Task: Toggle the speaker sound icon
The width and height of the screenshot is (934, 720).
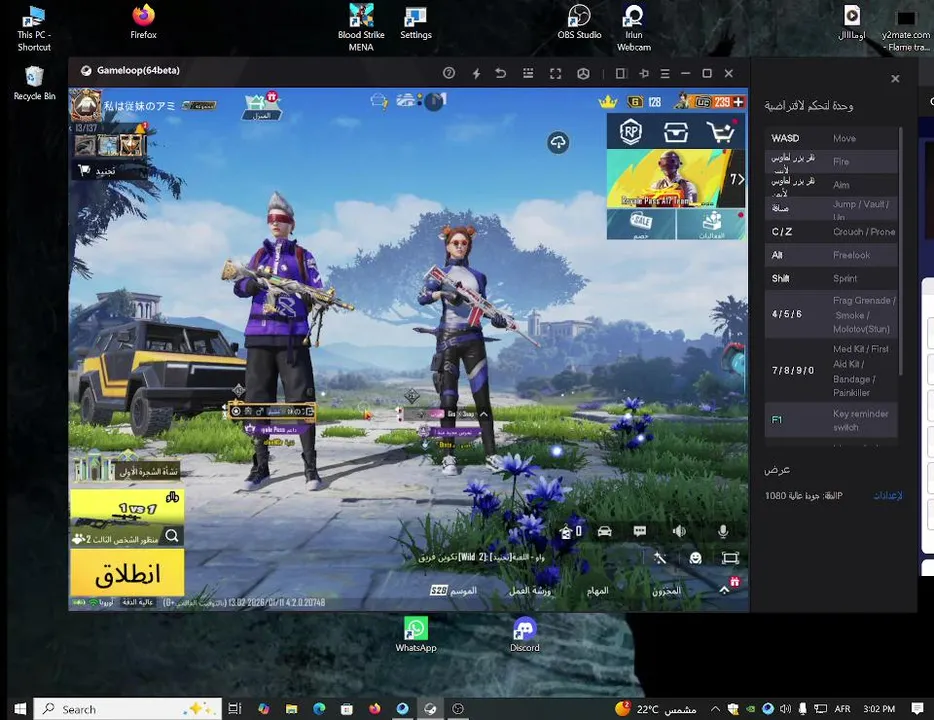Action: tap(679, 531)
